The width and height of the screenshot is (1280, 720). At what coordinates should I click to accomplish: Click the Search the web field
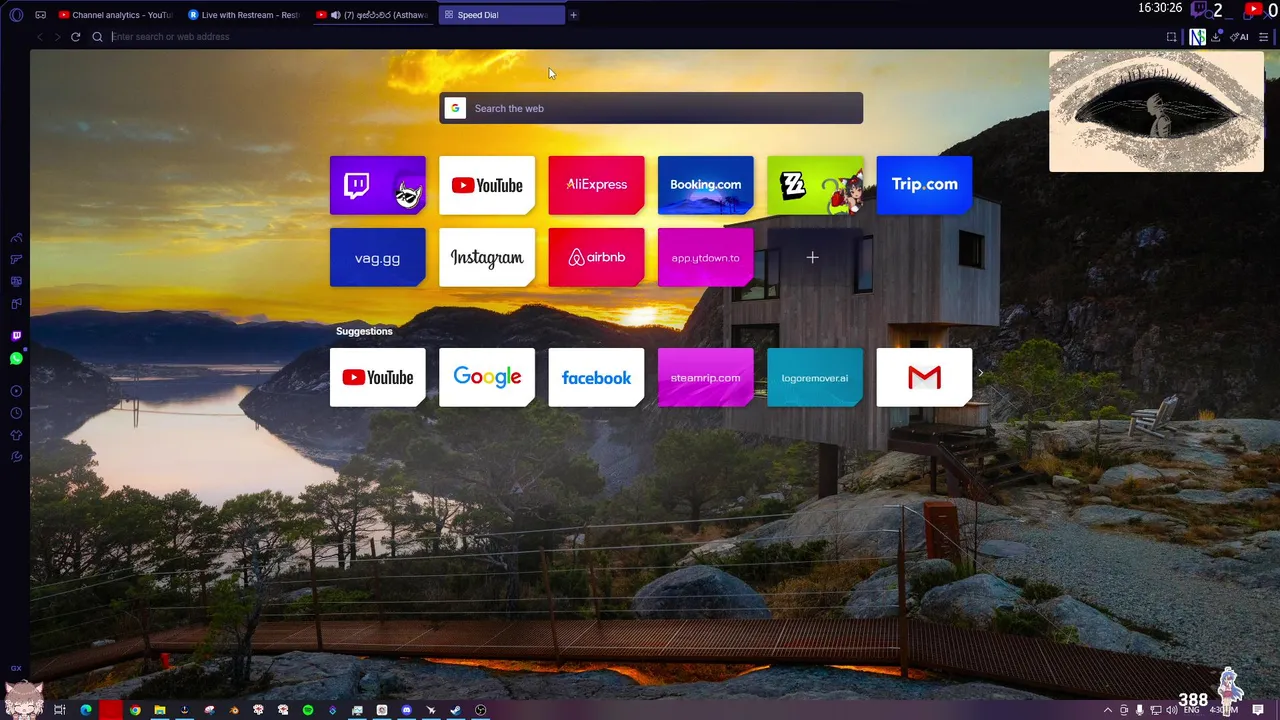tap(651, 108)
